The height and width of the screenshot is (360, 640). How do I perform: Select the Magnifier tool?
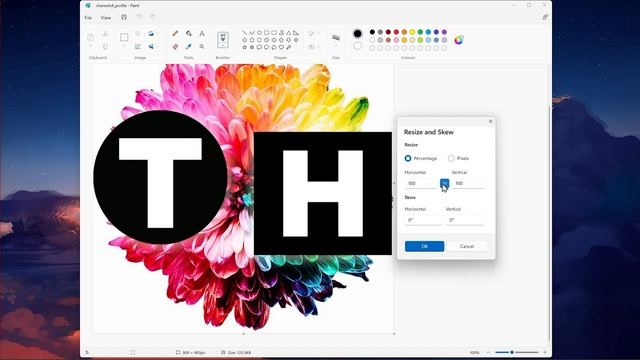[x=202, y=47]
